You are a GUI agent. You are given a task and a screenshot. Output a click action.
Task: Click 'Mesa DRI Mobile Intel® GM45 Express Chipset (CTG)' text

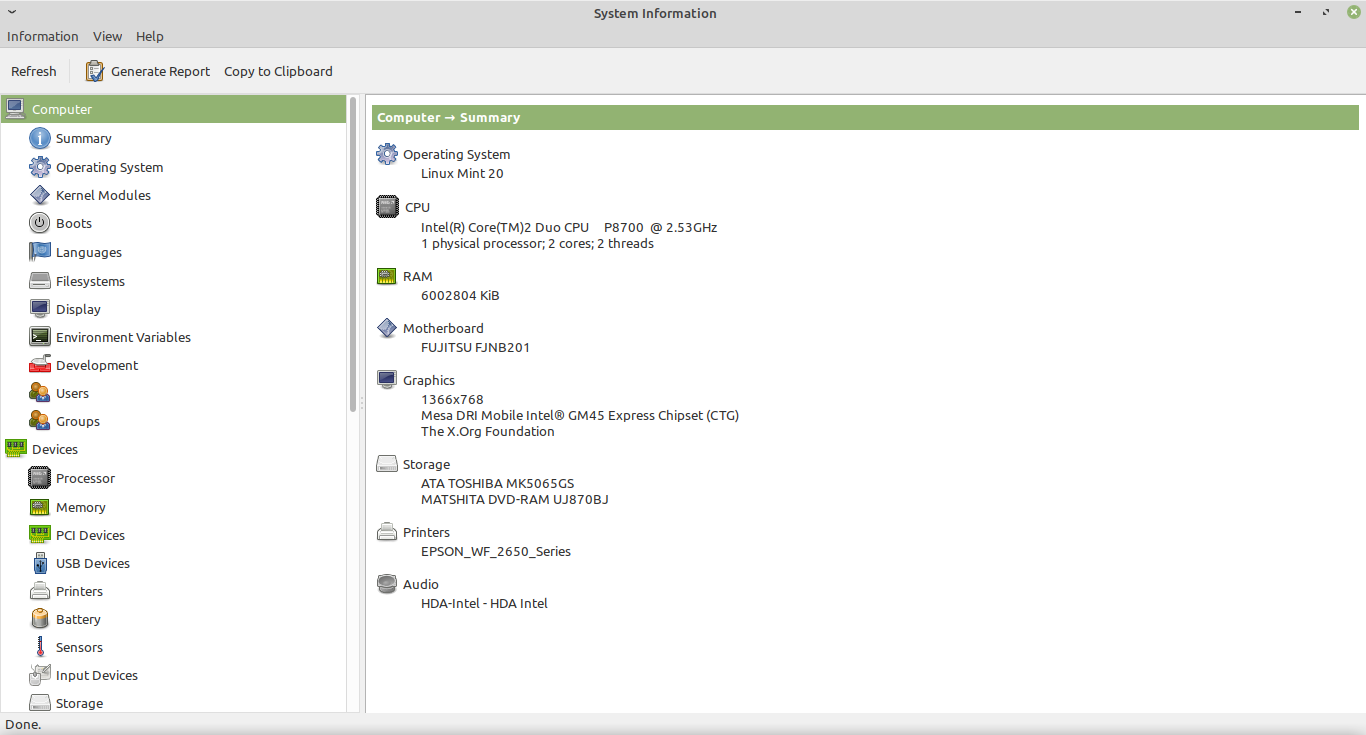point(580,415)
